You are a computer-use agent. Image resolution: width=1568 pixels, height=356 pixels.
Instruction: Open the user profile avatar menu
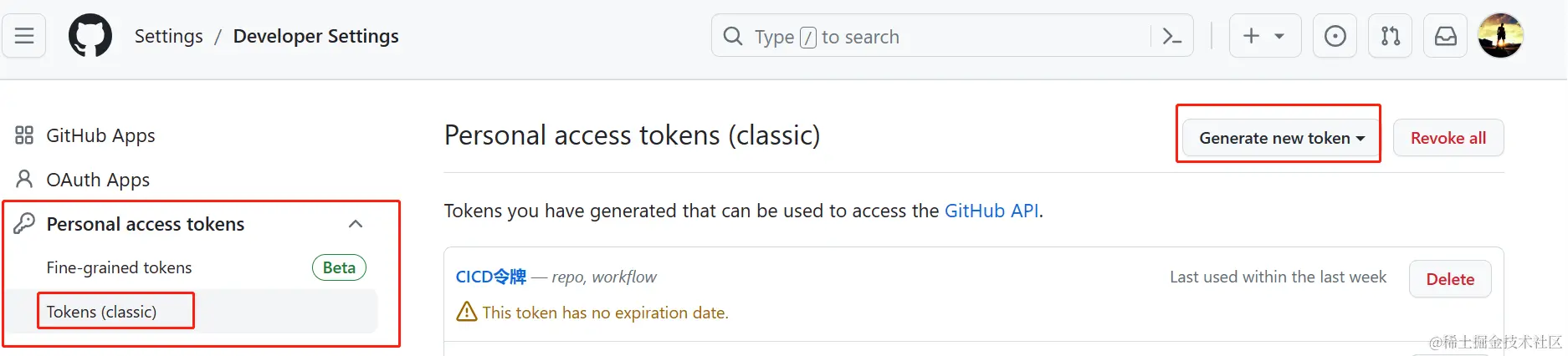1500,36
